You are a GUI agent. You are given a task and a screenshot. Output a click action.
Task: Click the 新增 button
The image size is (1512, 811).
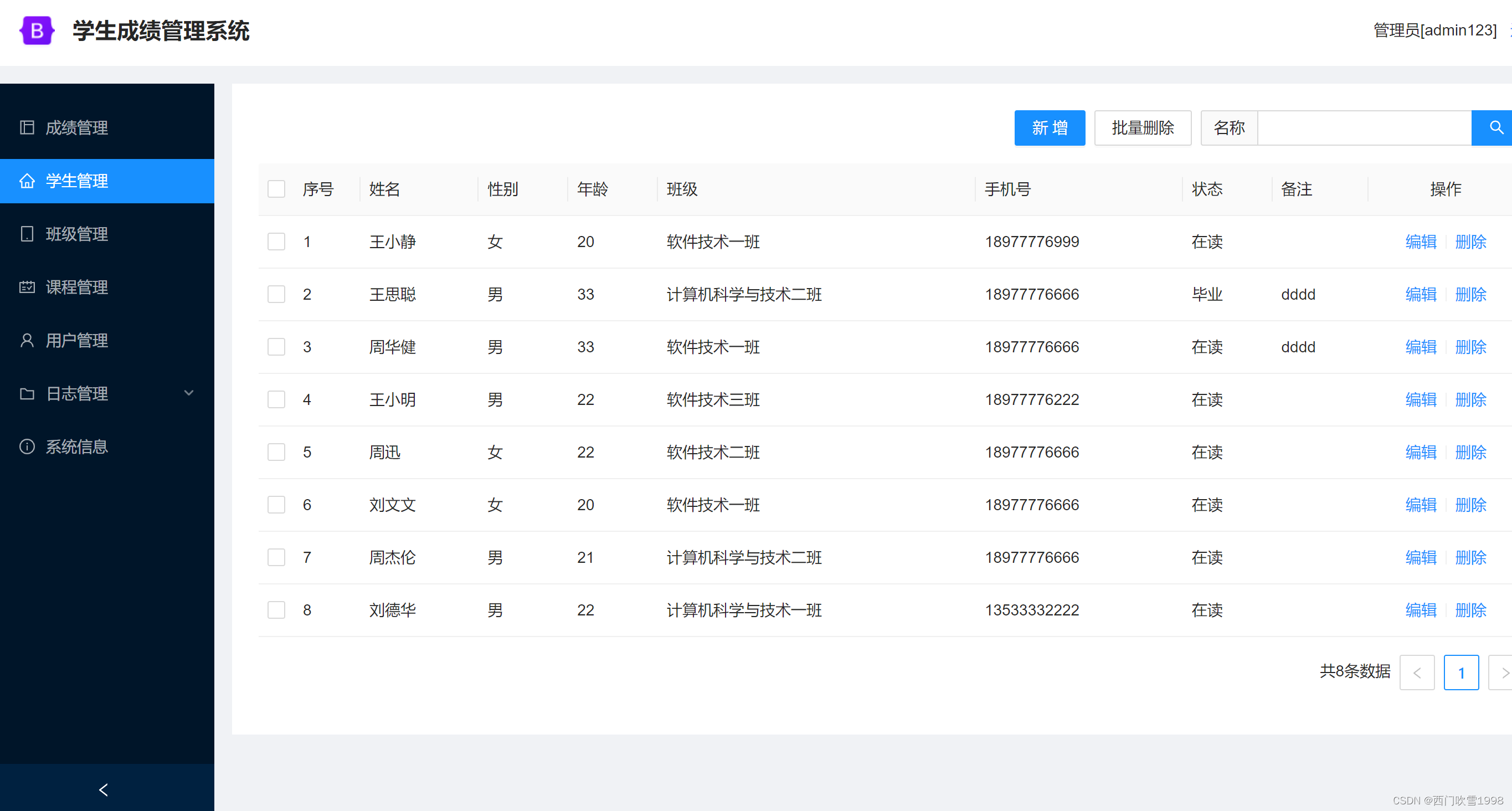[1050, 127]
